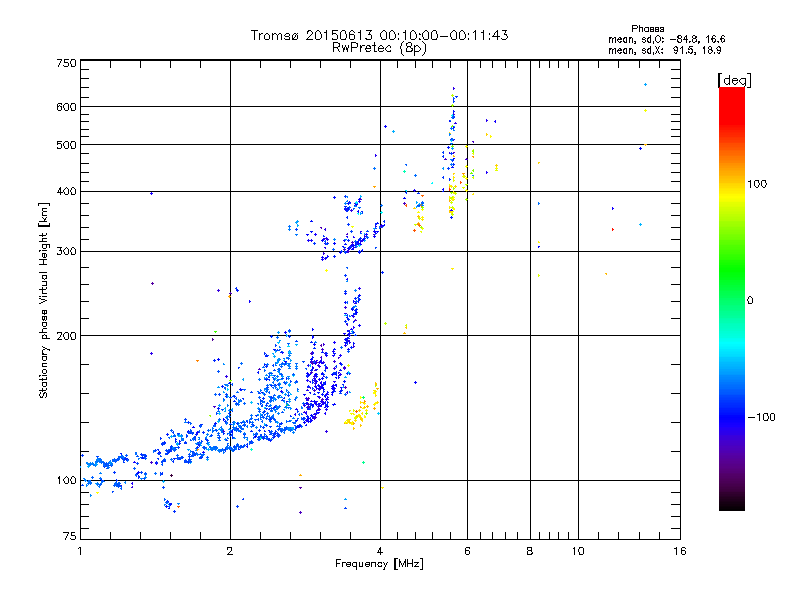Click the frequency axis '10' tick label
Viewport: 800px width, 600px height.
click(x=578, y=551)
